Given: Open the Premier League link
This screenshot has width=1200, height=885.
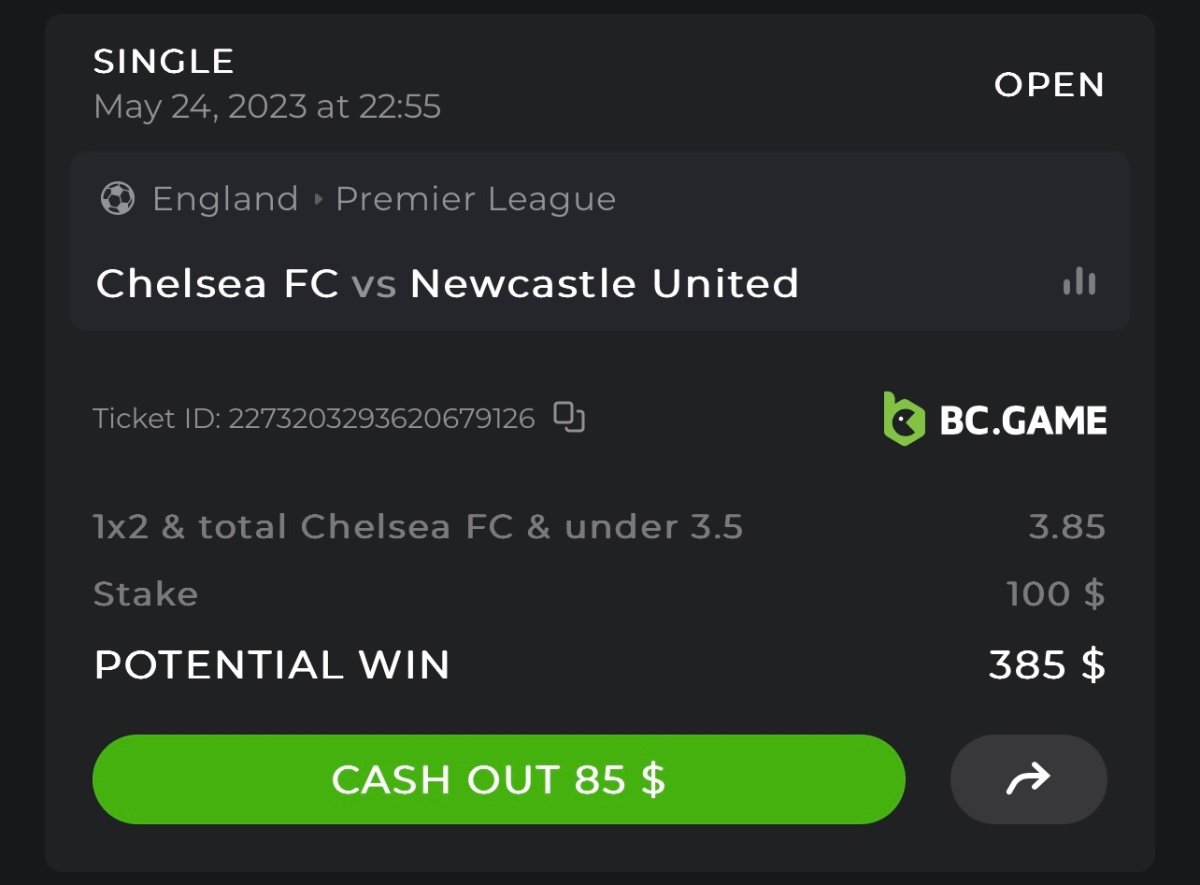Looking at the screenshot, I should pyautogui.click(x=475, y=199).
